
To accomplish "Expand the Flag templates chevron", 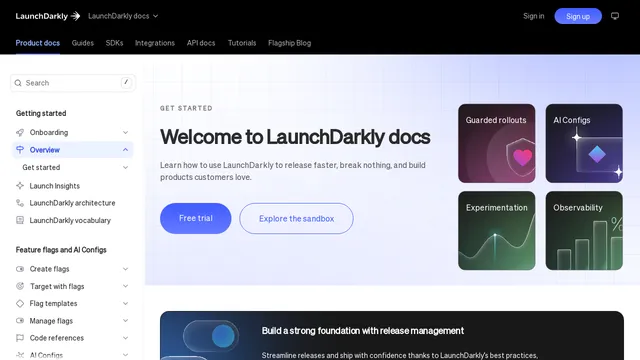I will (125, 303).
